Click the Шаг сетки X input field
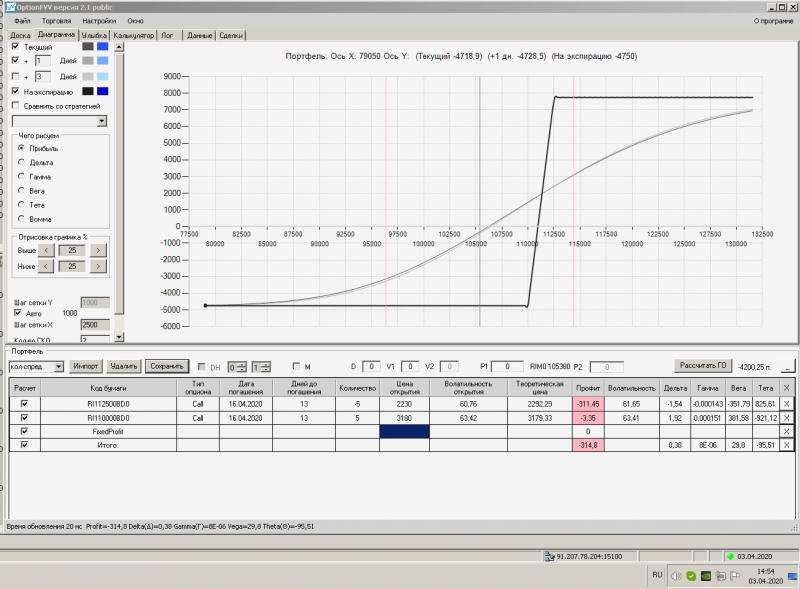 tap(95, 325)
